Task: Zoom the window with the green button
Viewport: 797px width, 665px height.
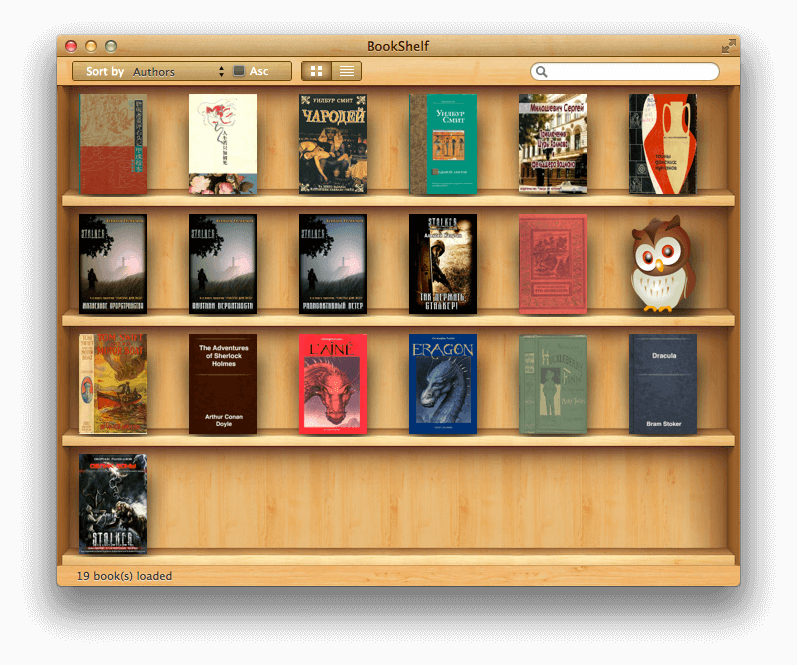Action: (x=111, y=46)
